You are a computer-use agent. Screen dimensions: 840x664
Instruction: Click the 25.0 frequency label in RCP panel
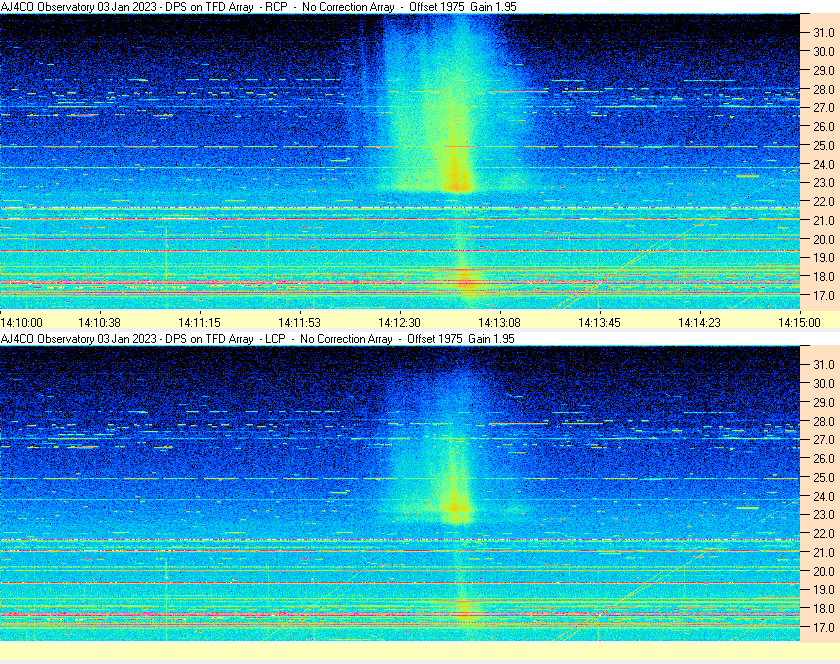tap(824, 145)
